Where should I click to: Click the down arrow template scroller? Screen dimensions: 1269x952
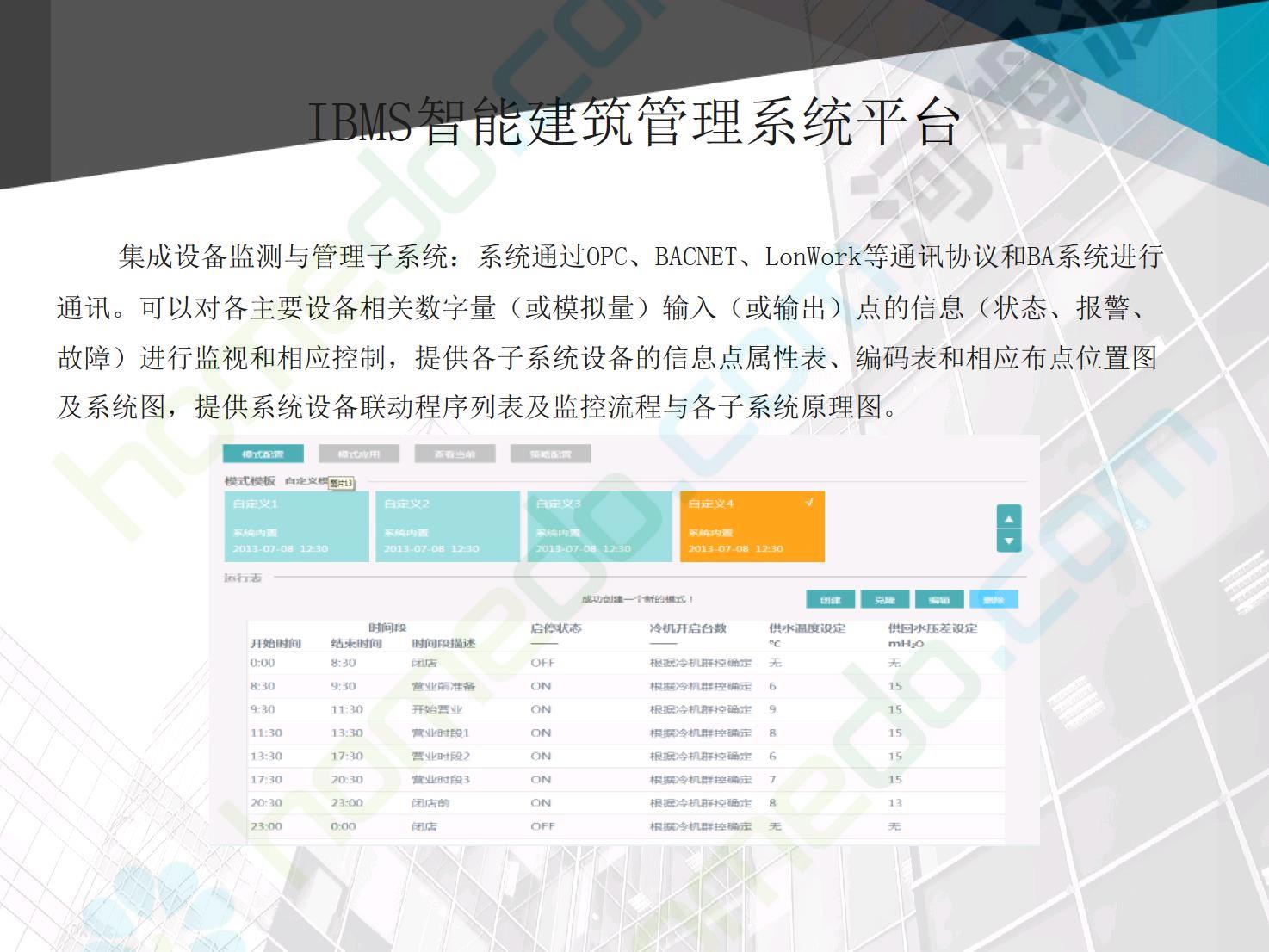(1008, 541)
